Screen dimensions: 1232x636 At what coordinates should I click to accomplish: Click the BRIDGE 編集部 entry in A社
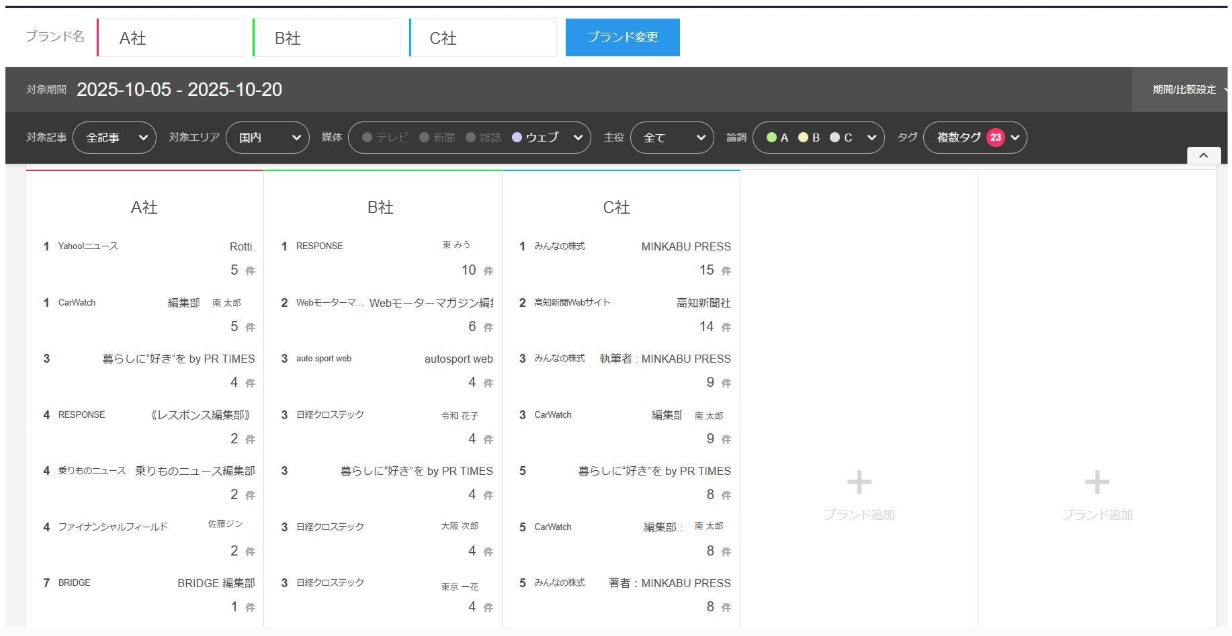[216, 583]
